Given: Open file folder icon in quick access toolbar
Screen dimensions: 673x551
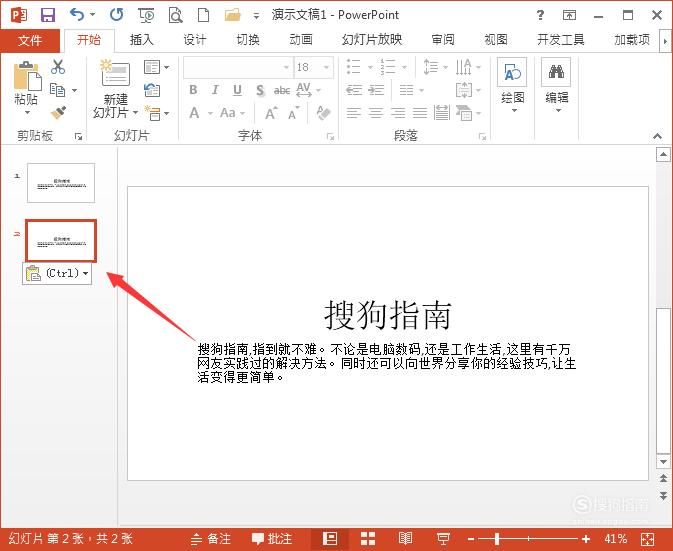Looking at the screenshot, I should (x=233, y=15).
